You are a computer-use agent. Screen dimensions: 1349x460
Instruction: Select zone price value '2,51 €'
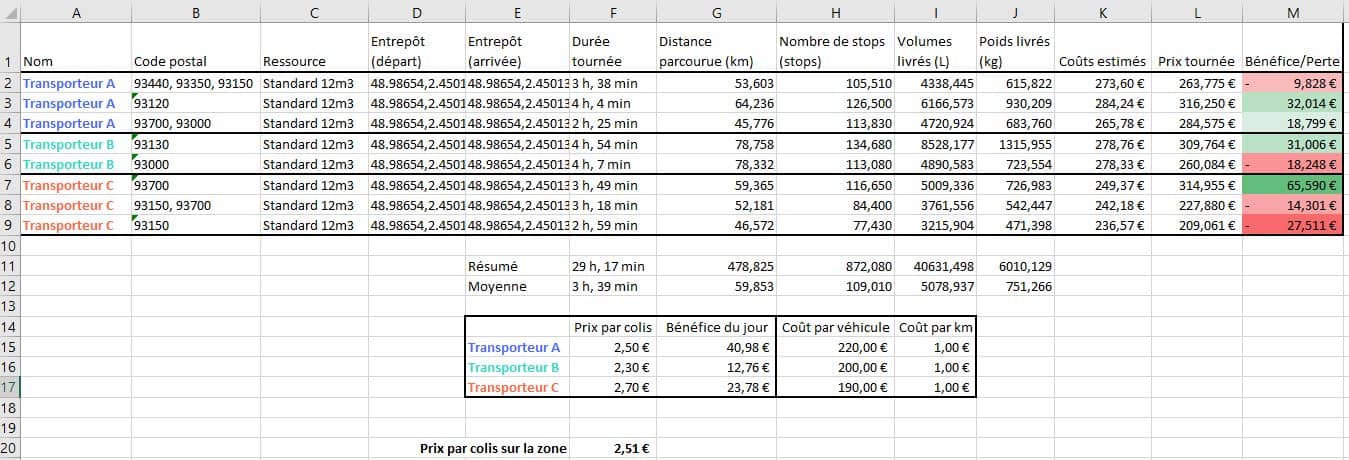point(612,448)
